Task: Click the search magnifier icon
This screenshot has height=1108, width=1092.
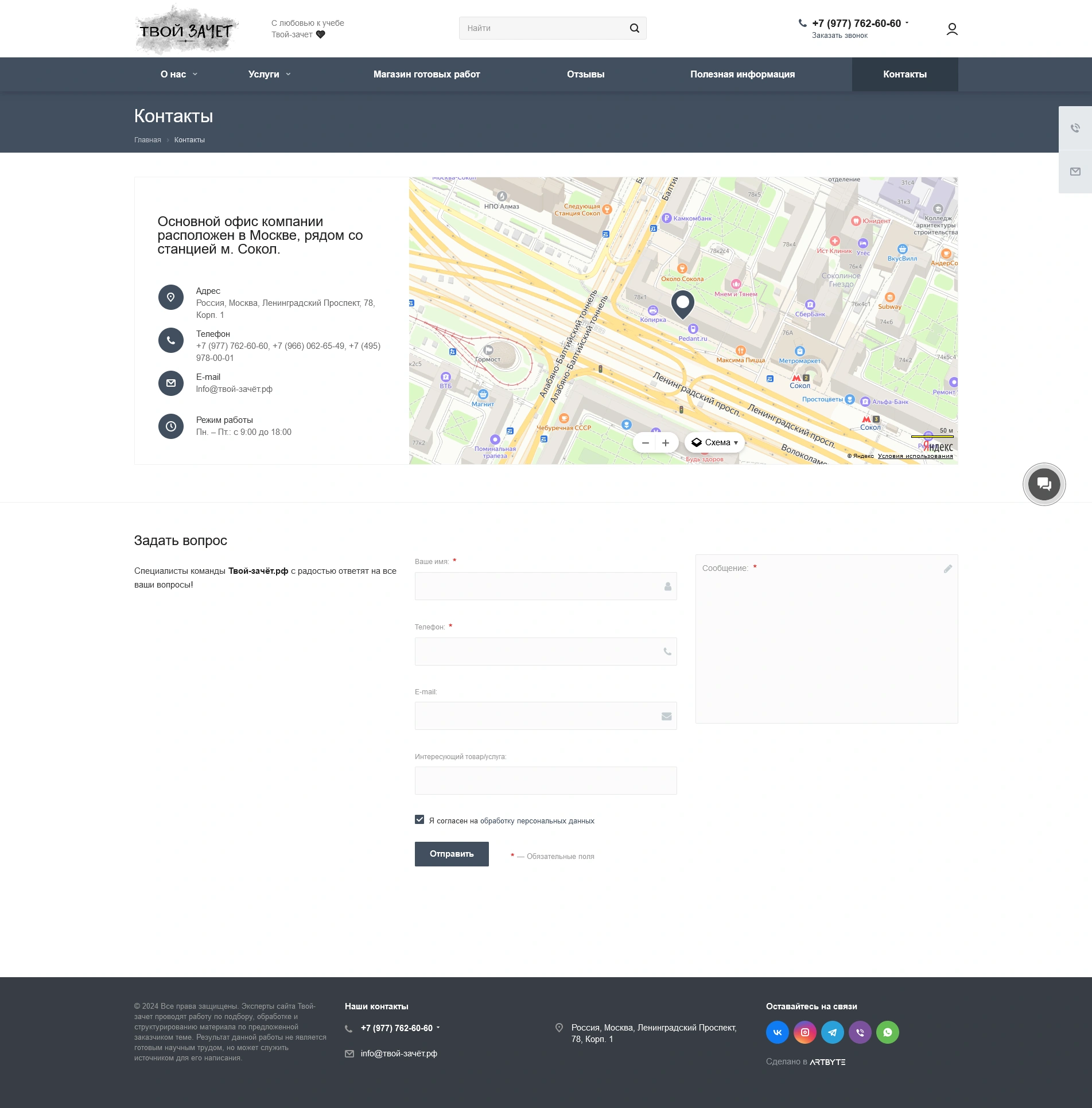Action: click(x=634, y=28)
